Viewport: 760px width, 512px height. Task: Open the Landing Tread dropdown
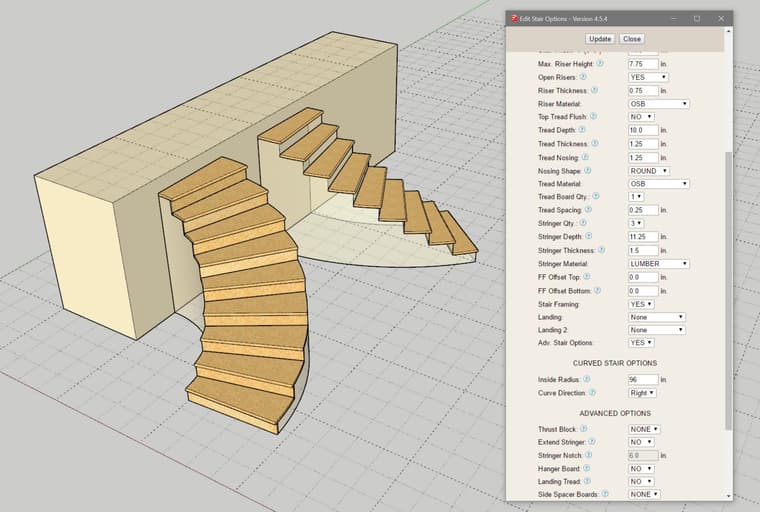click(641, 481)
